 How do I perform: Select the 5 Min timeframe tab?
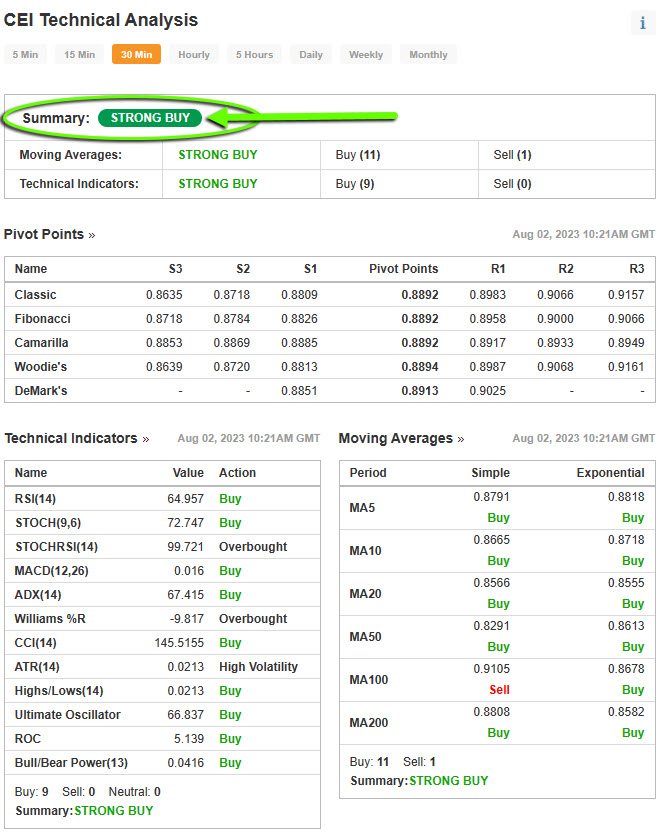tap(25, 55)
